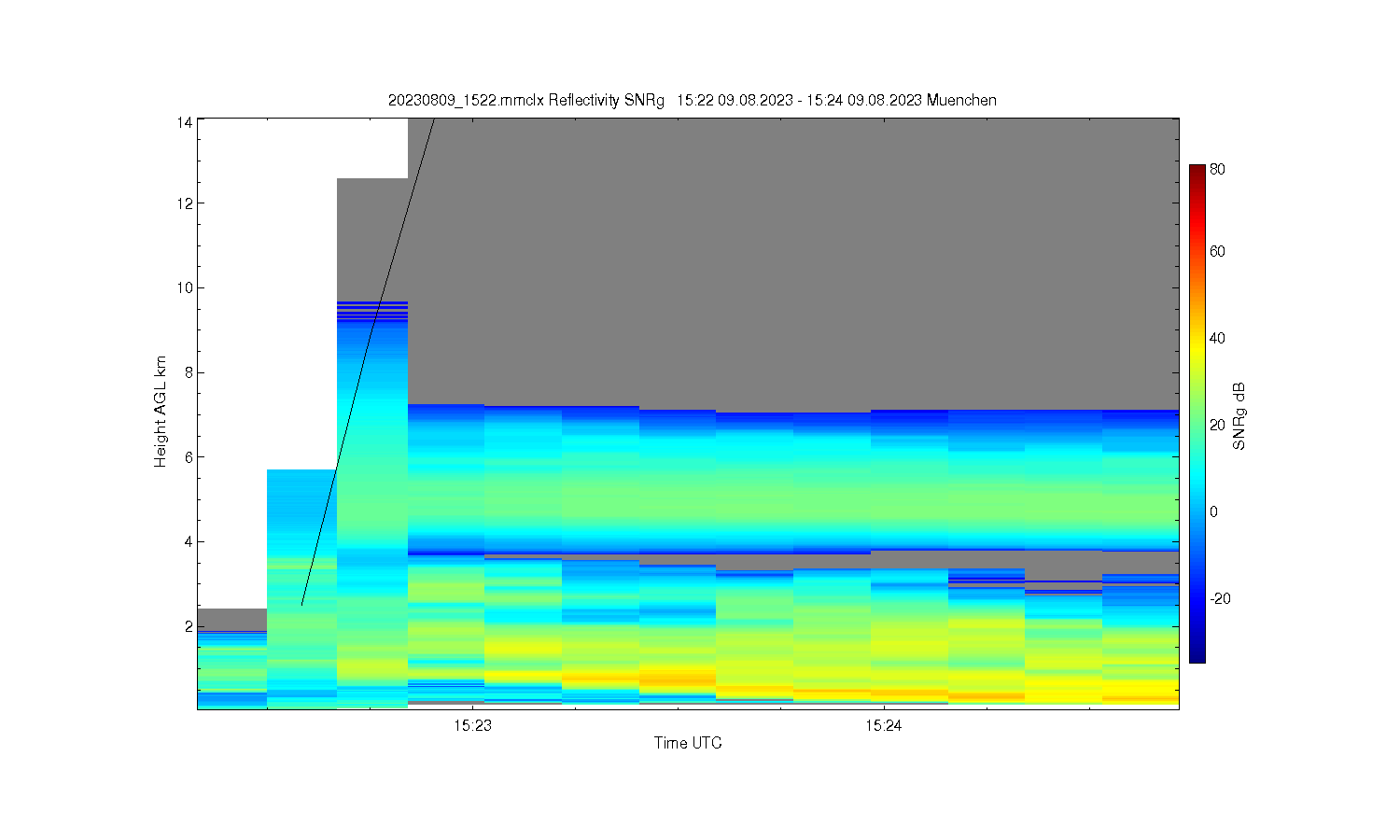The image size is (1400, 840).
Task: Select the 'Height AGL km' axis label
Action: coord(160,412)
